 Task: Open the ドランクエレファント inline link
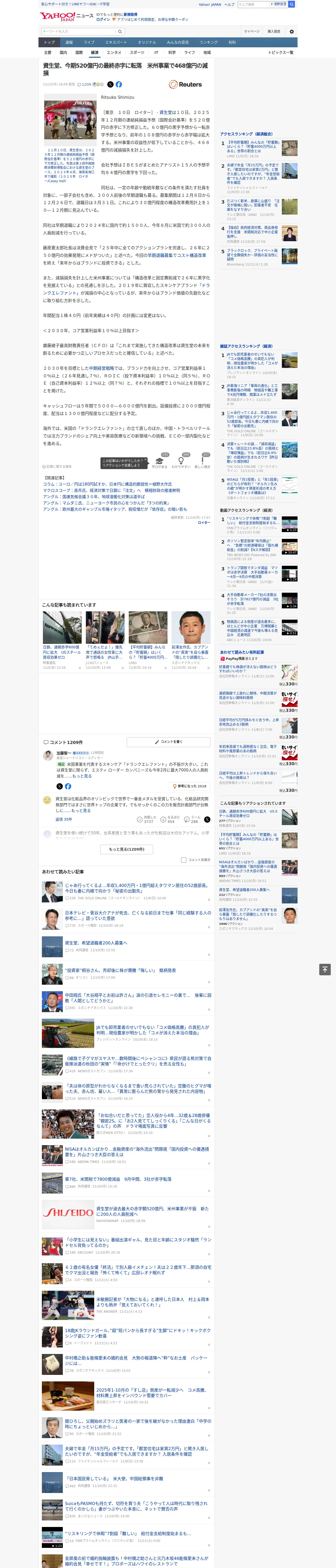click(x=126, y=289)
